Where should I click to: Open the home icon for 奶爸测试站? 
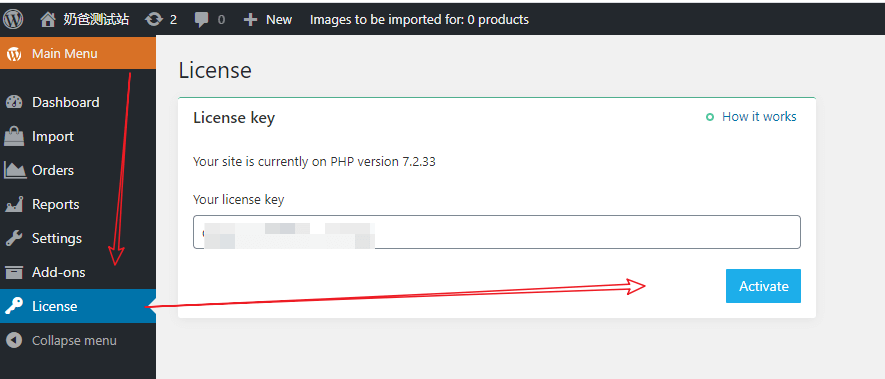click(48, 20)
